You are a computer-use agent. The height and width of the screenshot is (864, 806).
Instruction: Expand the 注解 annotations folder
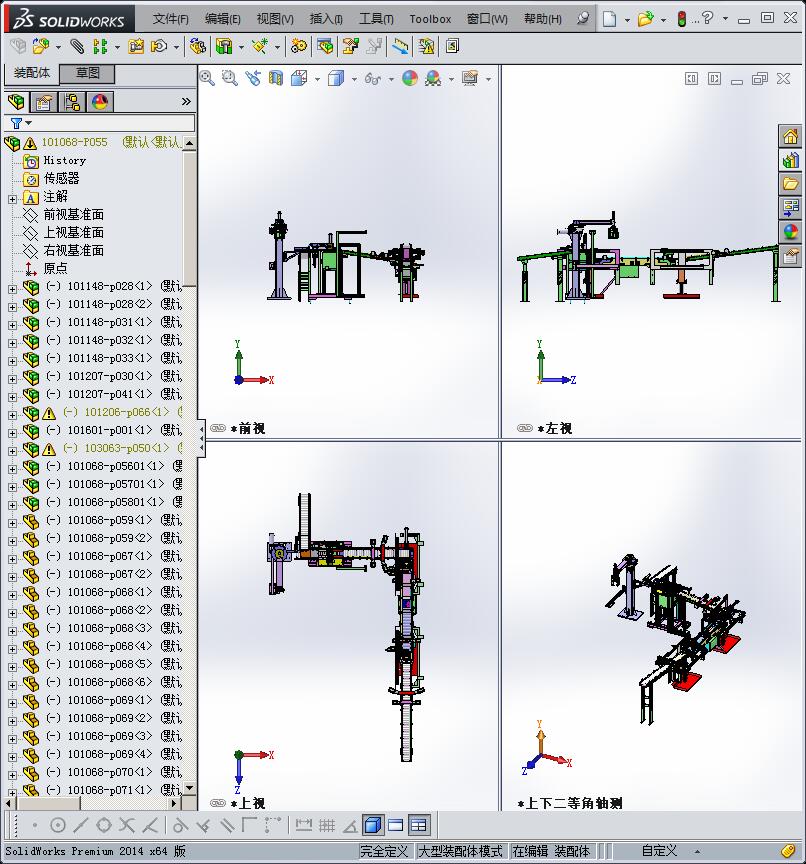(x=12, y=199)
